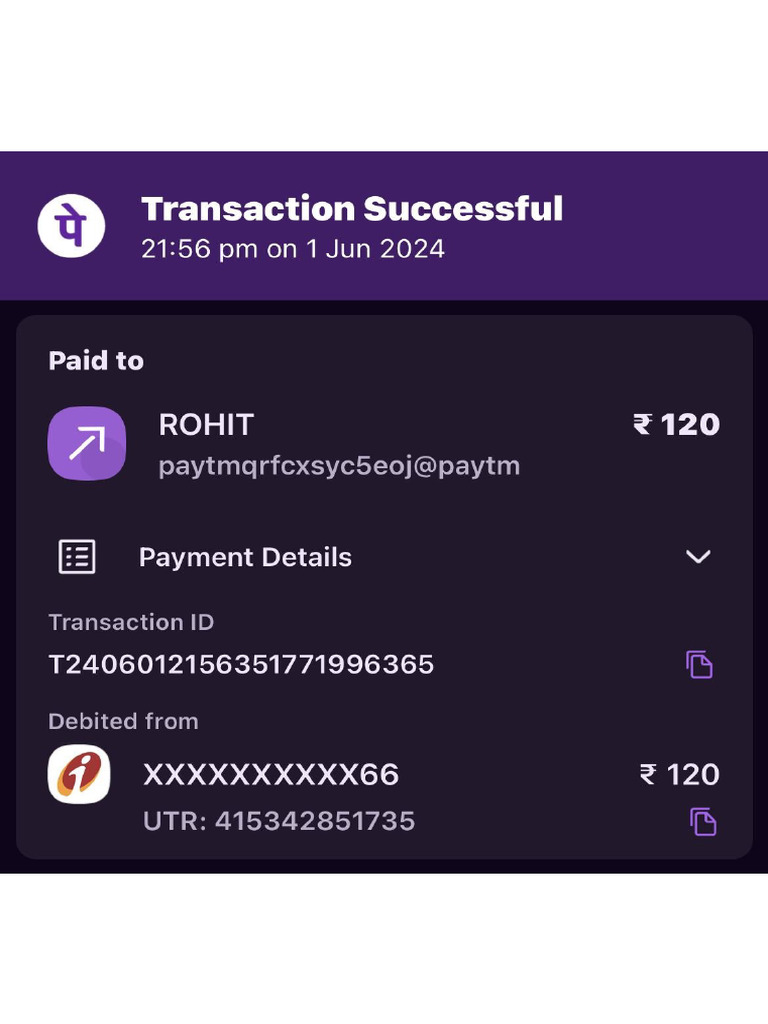Click the Payment Details label
Viewport: 768px width, 1024px height.
point(245,557)
